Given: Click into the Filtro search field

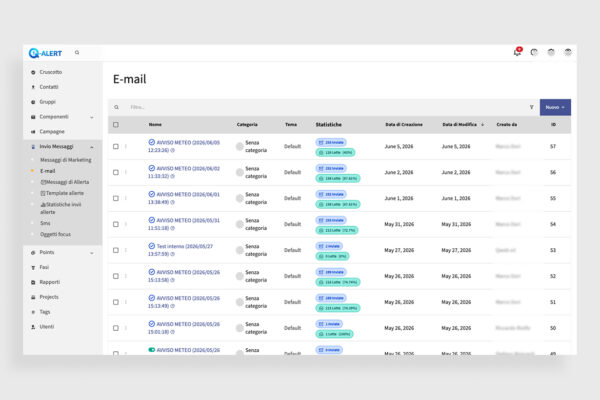Looking at the screenshot, I should tap(327, 107).
